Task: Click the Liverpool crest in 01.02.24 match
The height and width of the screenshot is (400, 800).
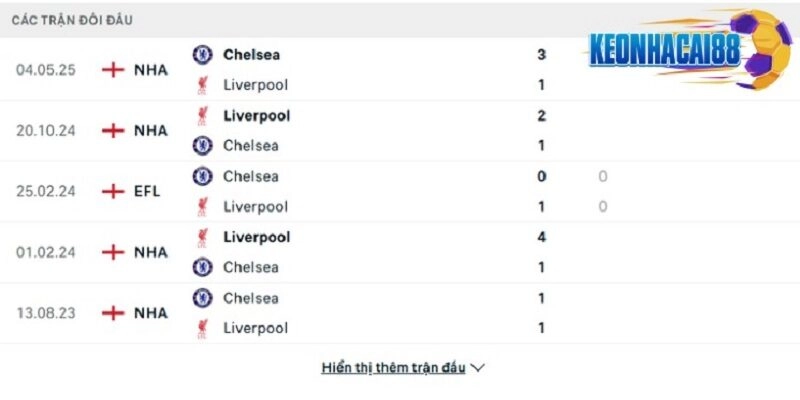Action: 202,237
